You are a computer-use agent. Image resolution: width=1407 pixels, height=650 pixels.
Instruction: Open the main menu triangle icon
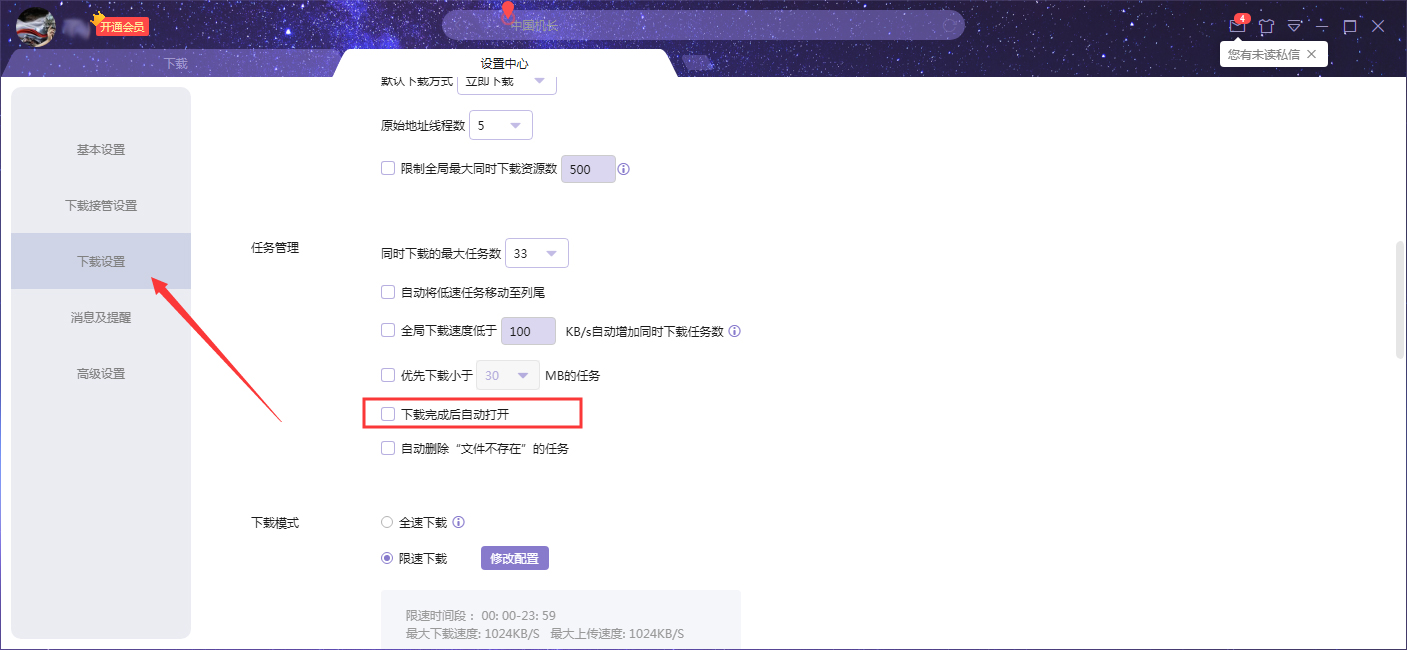[1295, 26]
